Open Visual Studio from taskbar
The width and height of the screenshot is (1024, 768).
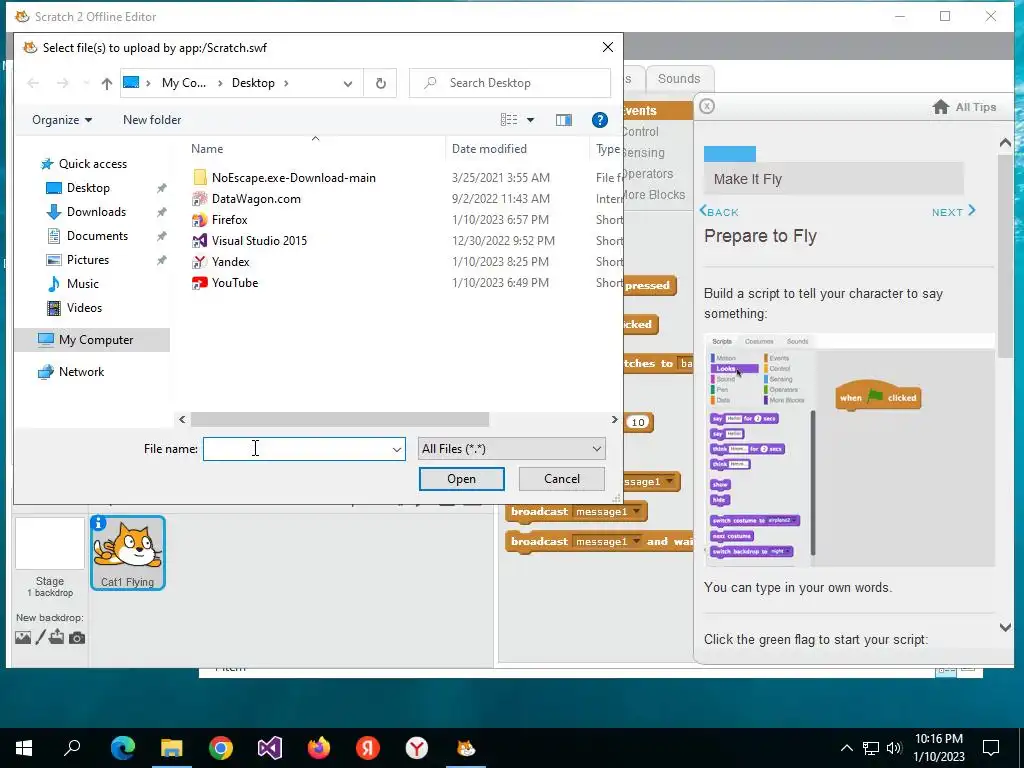pos(270,748)
